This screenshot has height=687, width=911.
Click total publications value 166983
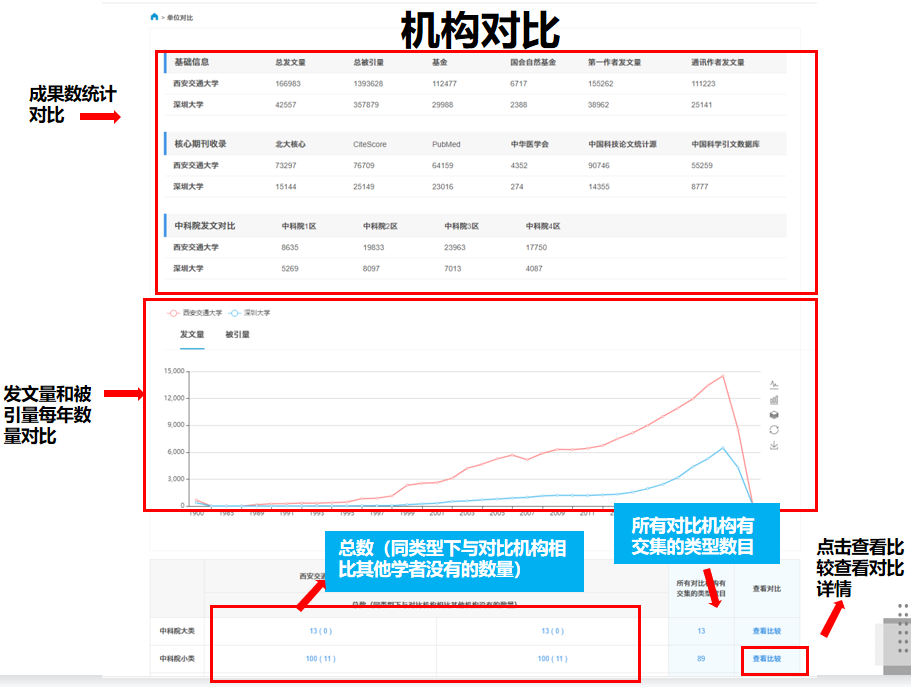pos(288,84)
